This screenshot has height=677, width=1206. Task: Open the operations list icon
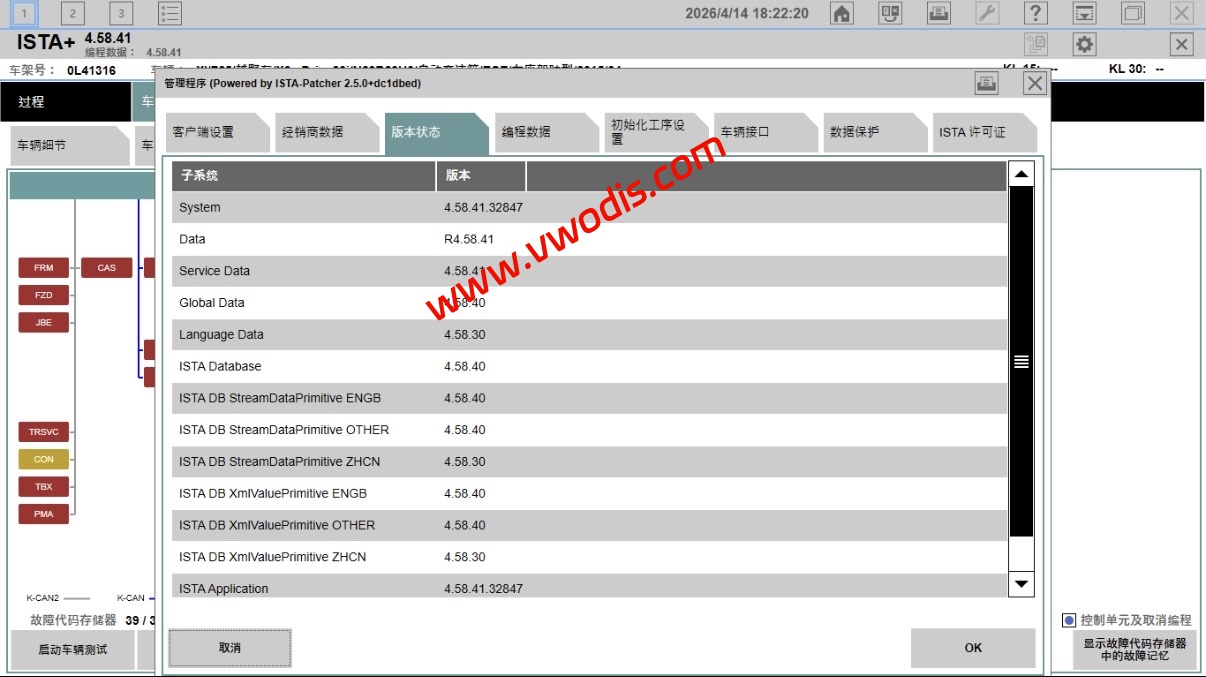(170, 13)
